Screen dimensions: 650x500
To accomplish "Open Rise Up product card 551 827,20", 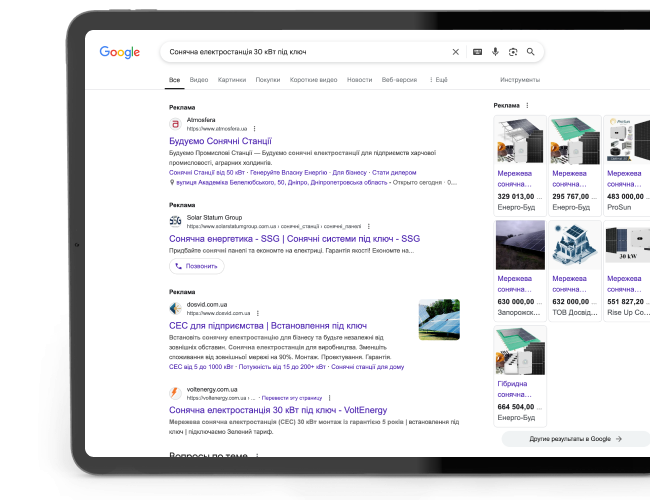I will (x=627, y=271).
